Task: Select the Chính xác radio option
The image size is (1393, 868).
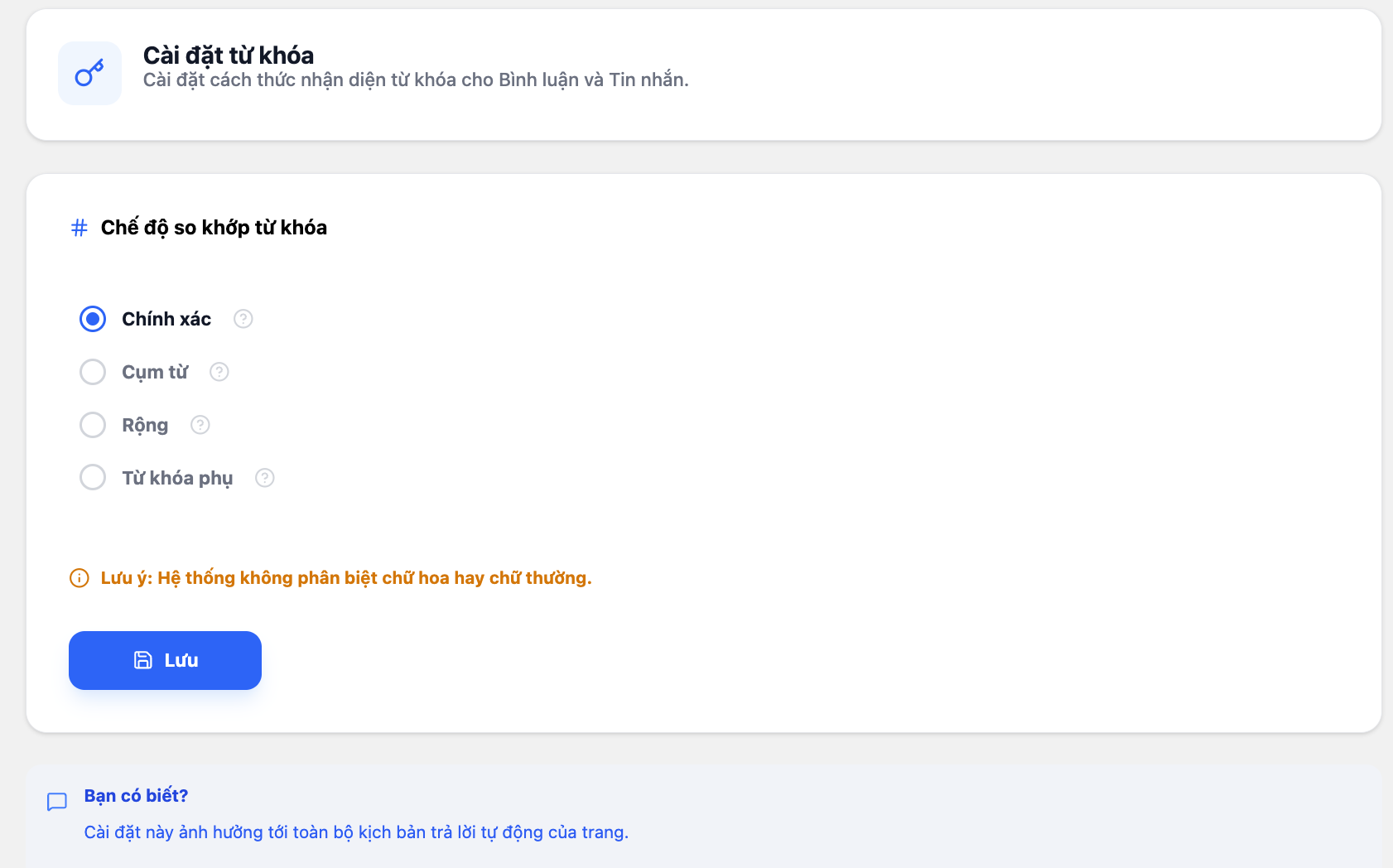Action: point(93,319)
